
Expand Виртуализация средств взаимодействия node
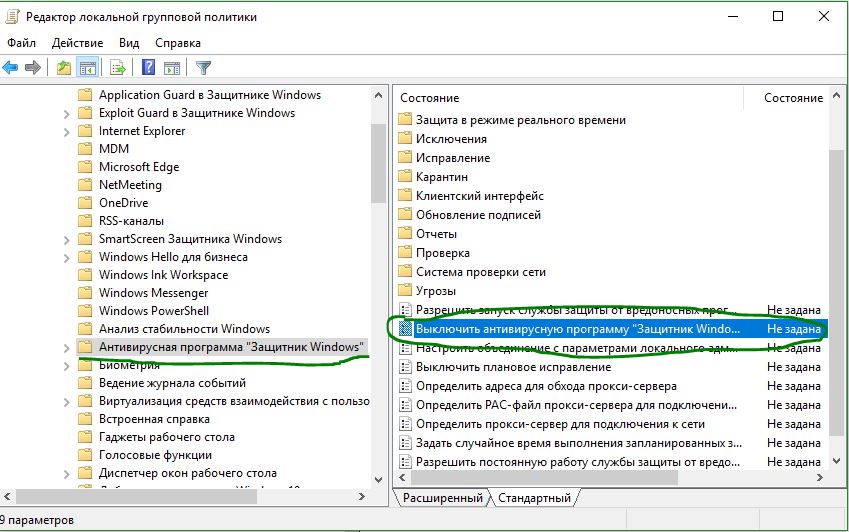(x=67, y=402)
